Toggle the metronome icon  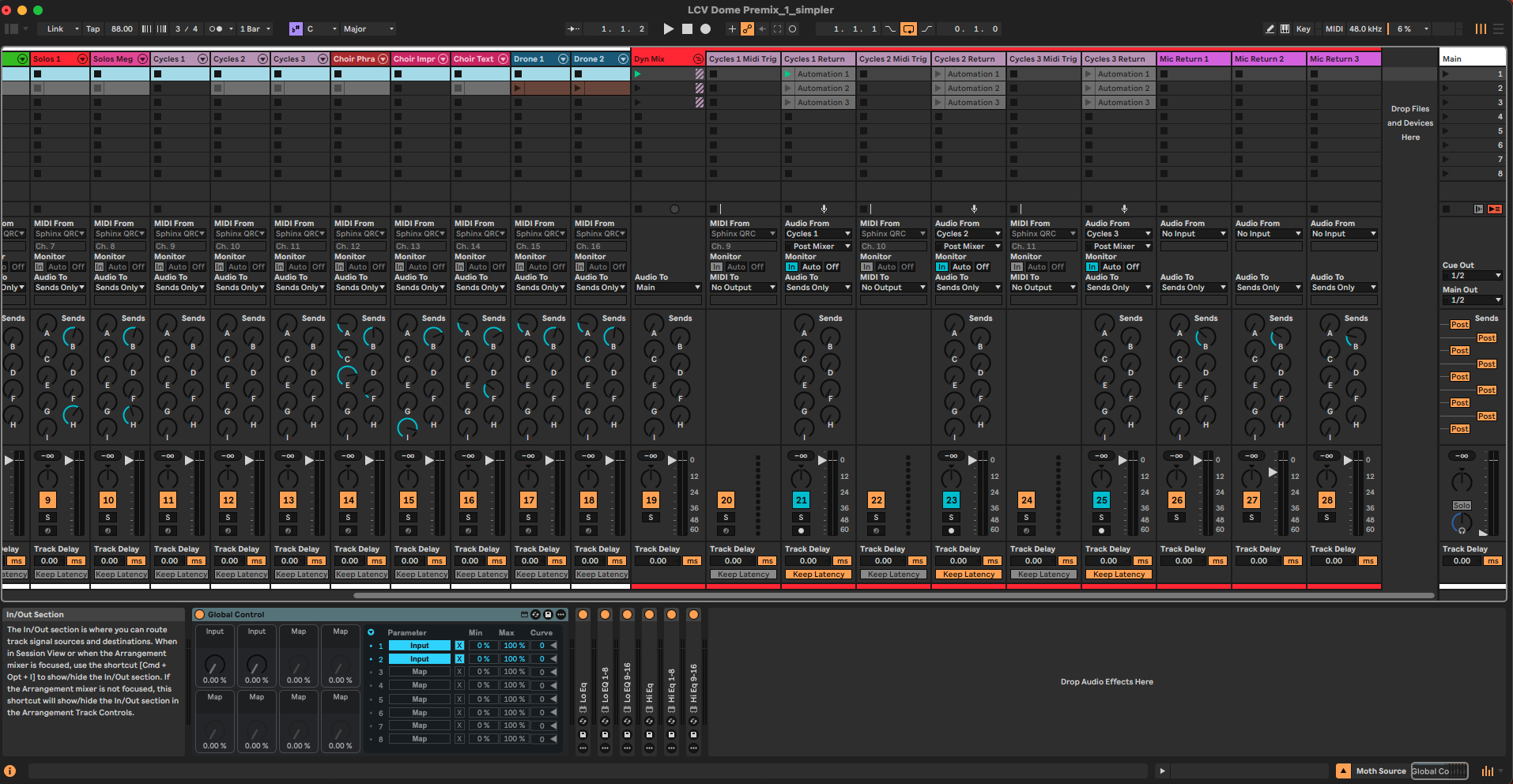[215, 29]
